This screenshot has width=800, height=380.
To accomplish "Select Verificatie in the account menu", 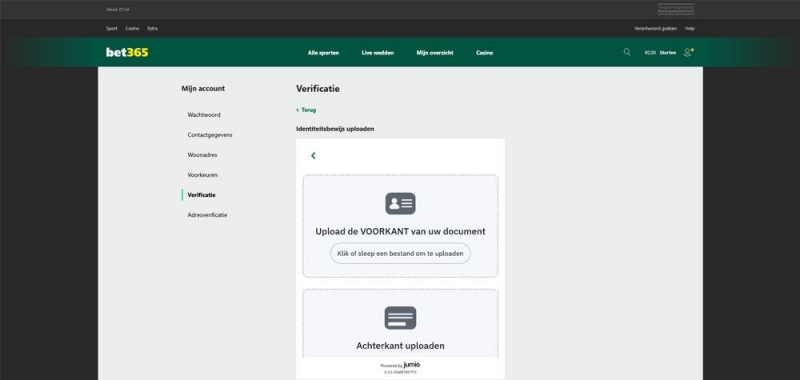I will pos(201,195).
